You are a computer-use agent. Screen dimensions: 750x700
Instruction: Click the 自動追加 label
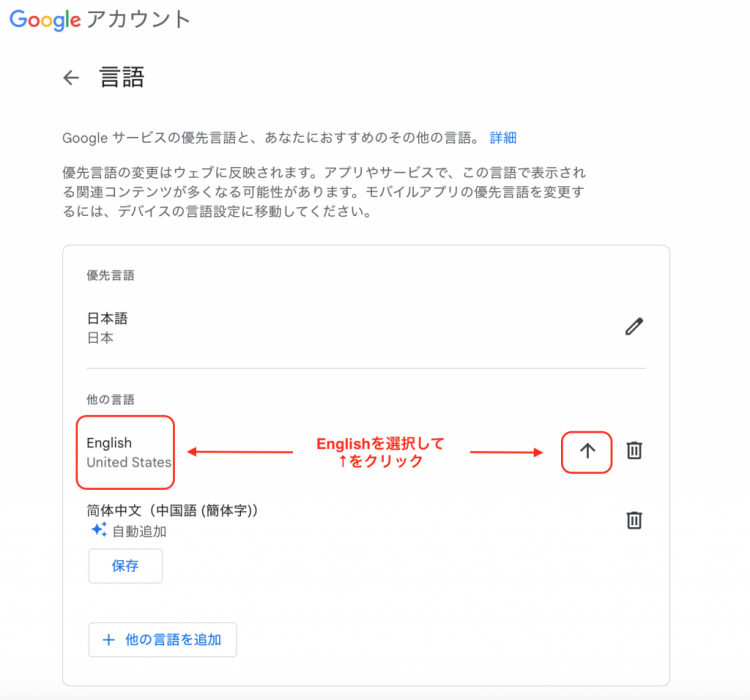(x=139, y=531)
